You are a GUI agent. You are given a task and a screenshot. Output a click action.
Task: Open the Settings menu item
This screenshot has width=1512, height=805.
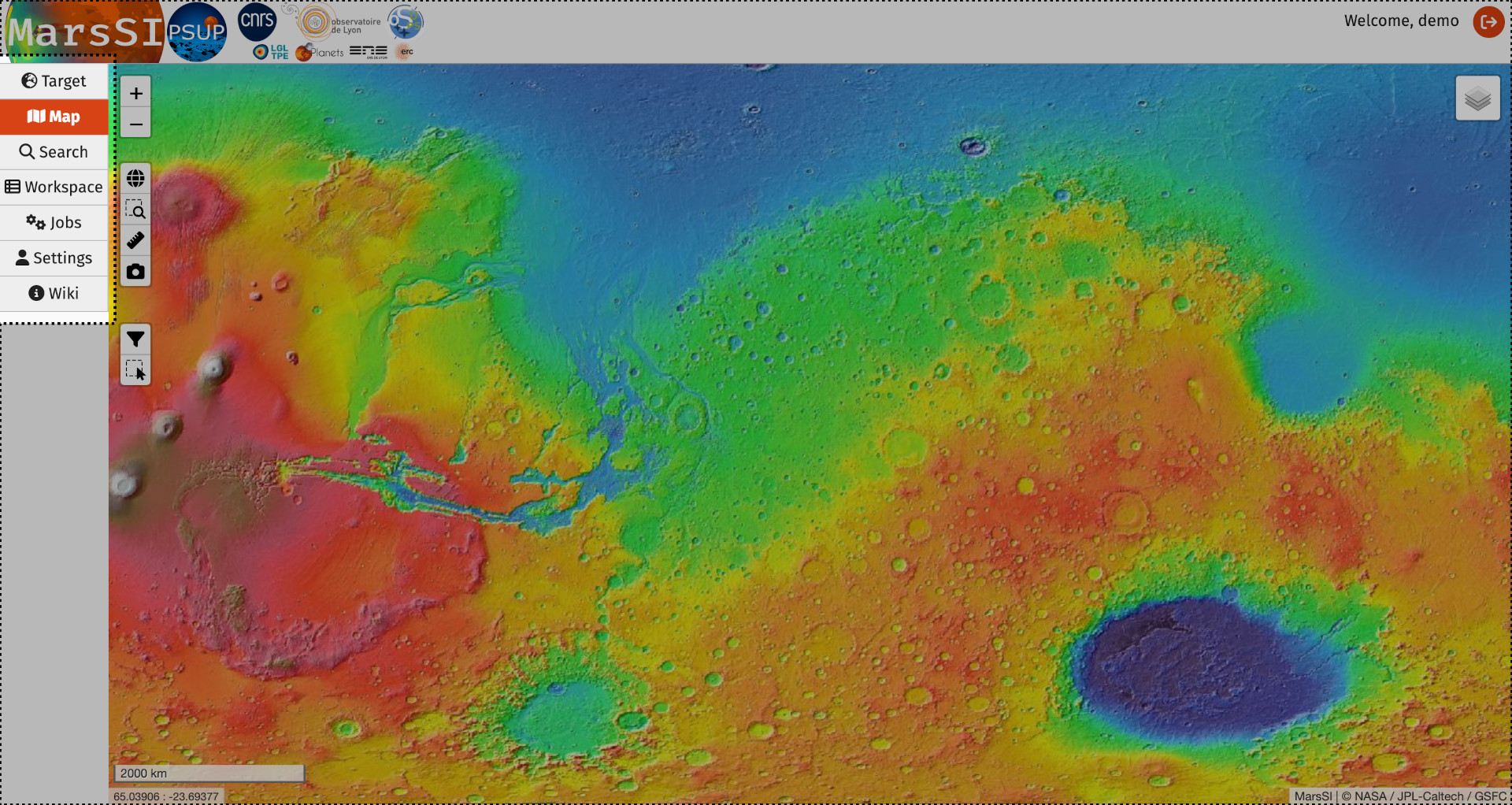tap(54, 258)
